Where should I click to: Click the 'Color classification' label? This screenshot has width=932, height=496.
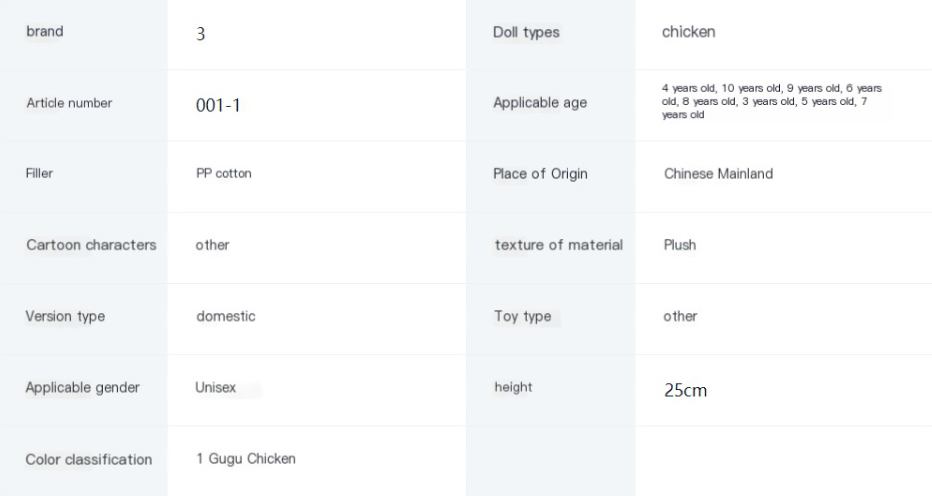[88, 460]
